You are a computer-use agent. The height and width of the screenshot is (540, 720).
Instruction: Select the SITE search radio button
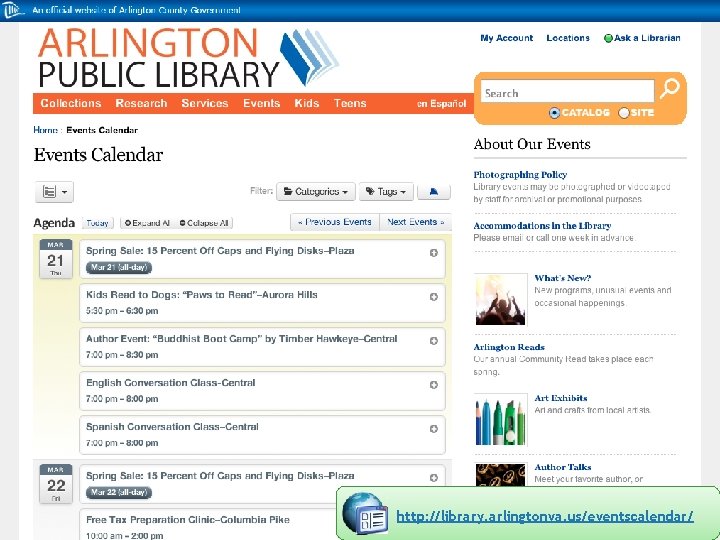click(x=624, y=112)
